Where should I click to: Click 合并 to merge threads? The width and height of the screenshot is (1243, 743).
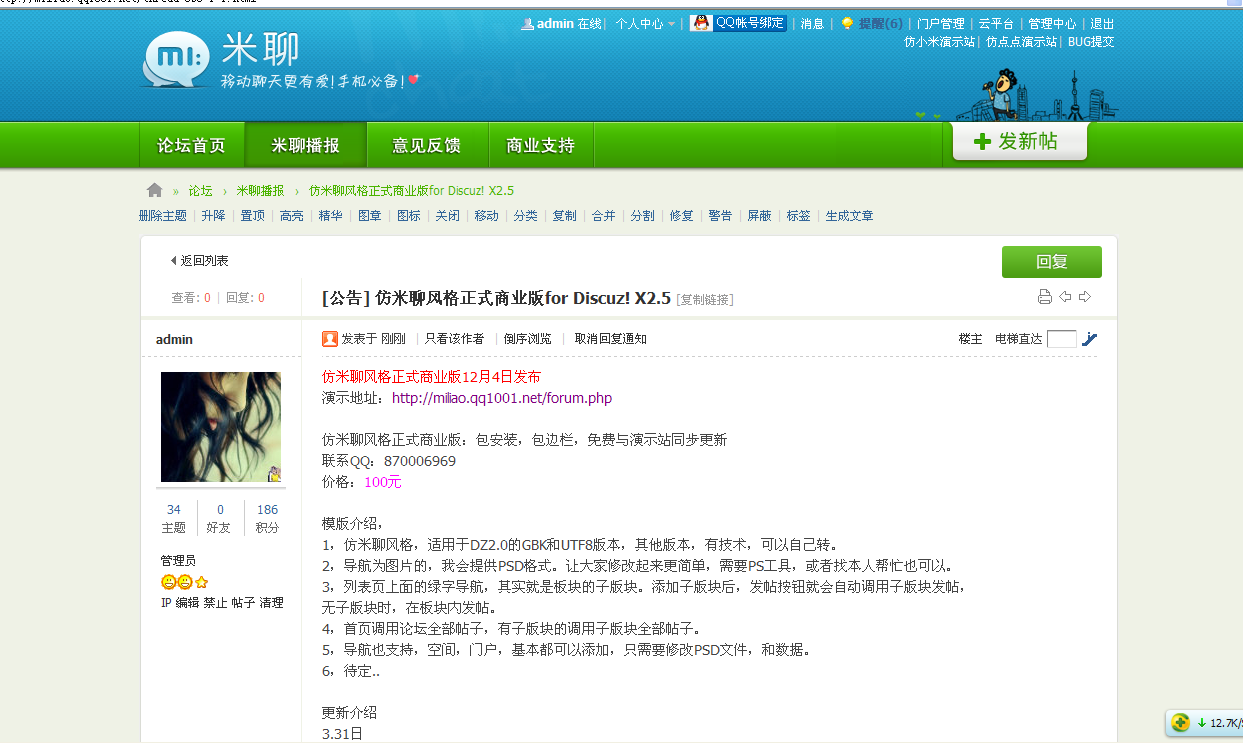pyautogui.click(x=604, y=216)
